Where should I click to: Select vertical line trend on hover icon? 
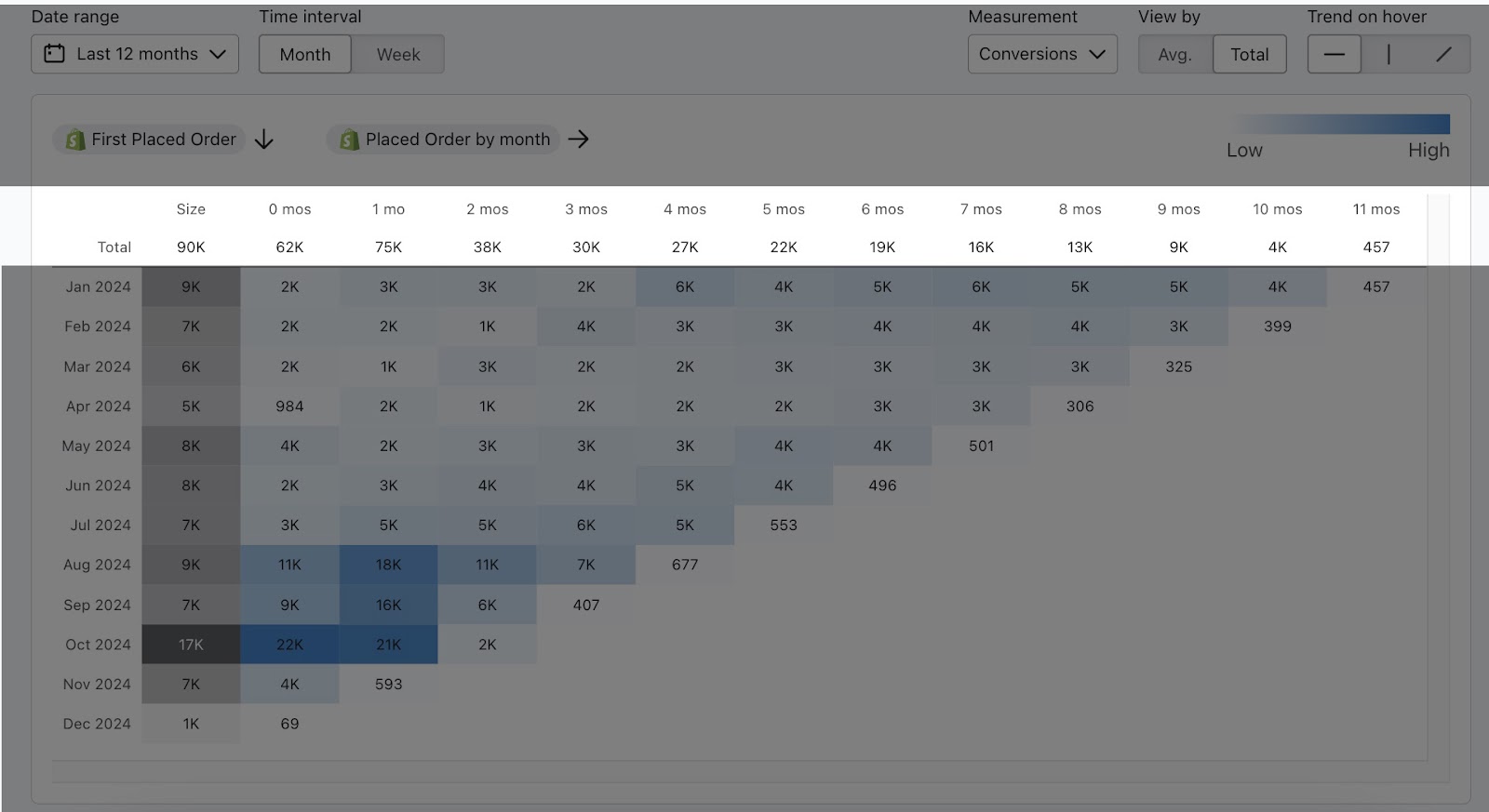1388,54
